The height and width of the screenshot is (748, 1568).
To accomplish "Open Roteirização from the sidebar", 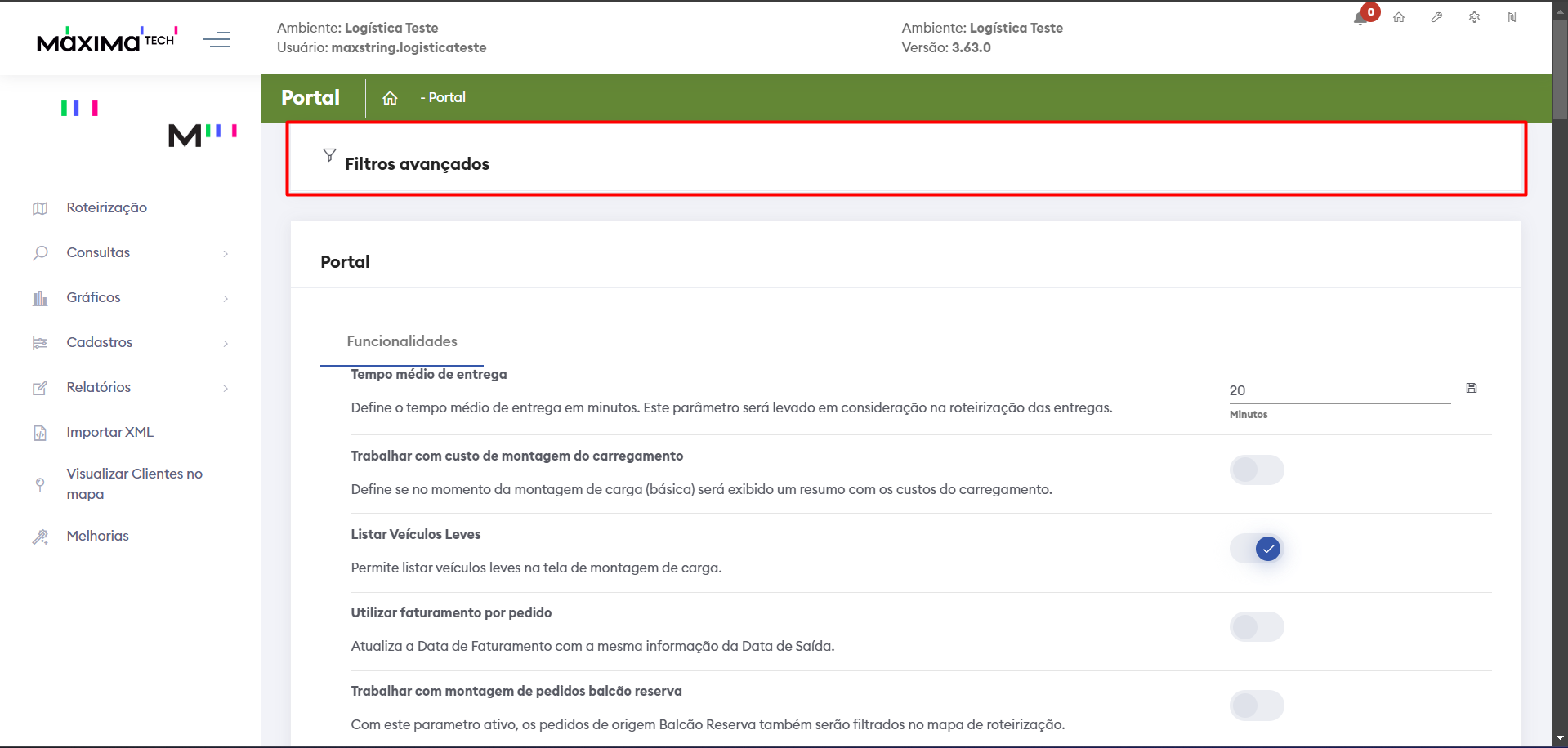I will pos(107,208).
